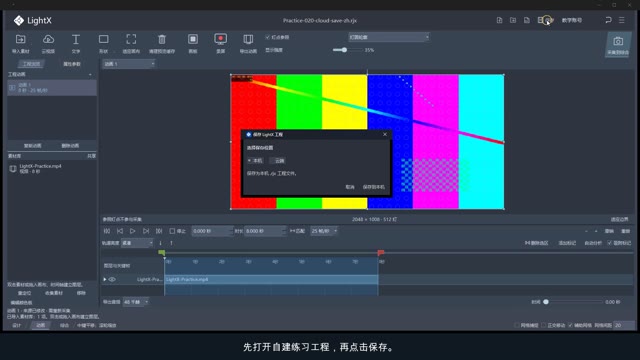Viewport: 640px width, 360px height.
Task: Select the Cloud (云端) option in save dialog
Action: (x=277, y=161)
